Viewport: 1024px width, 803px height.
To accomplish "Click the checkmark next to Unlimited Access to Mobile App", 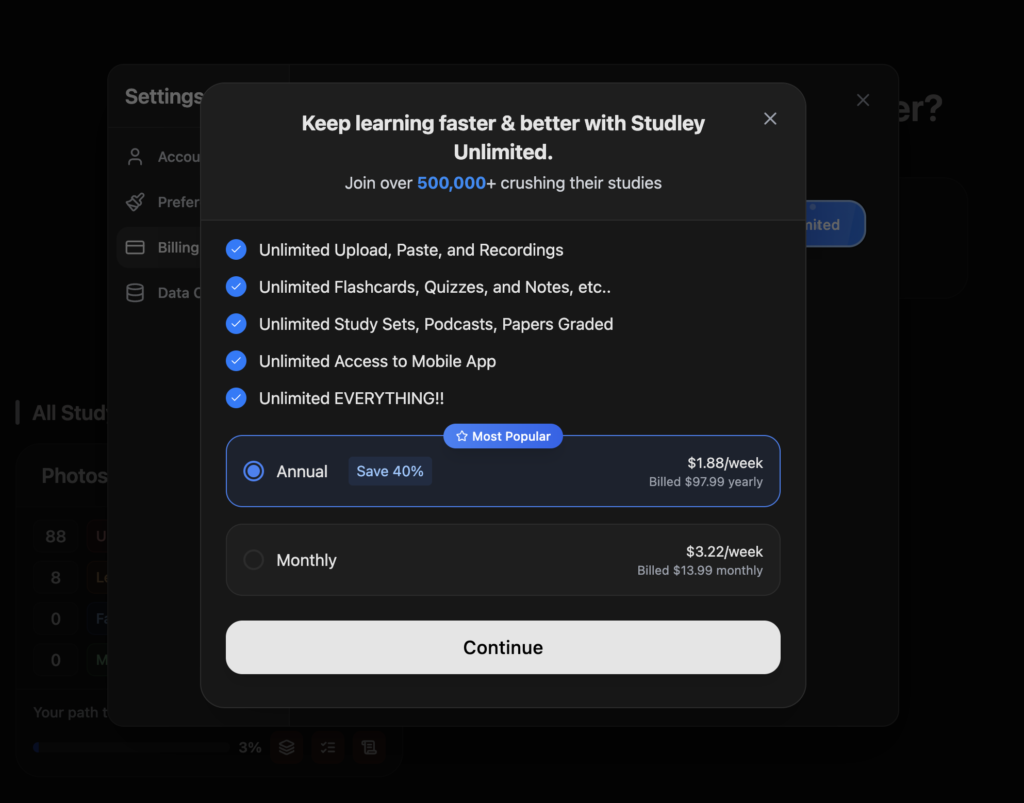I will (x=236, y=361).
